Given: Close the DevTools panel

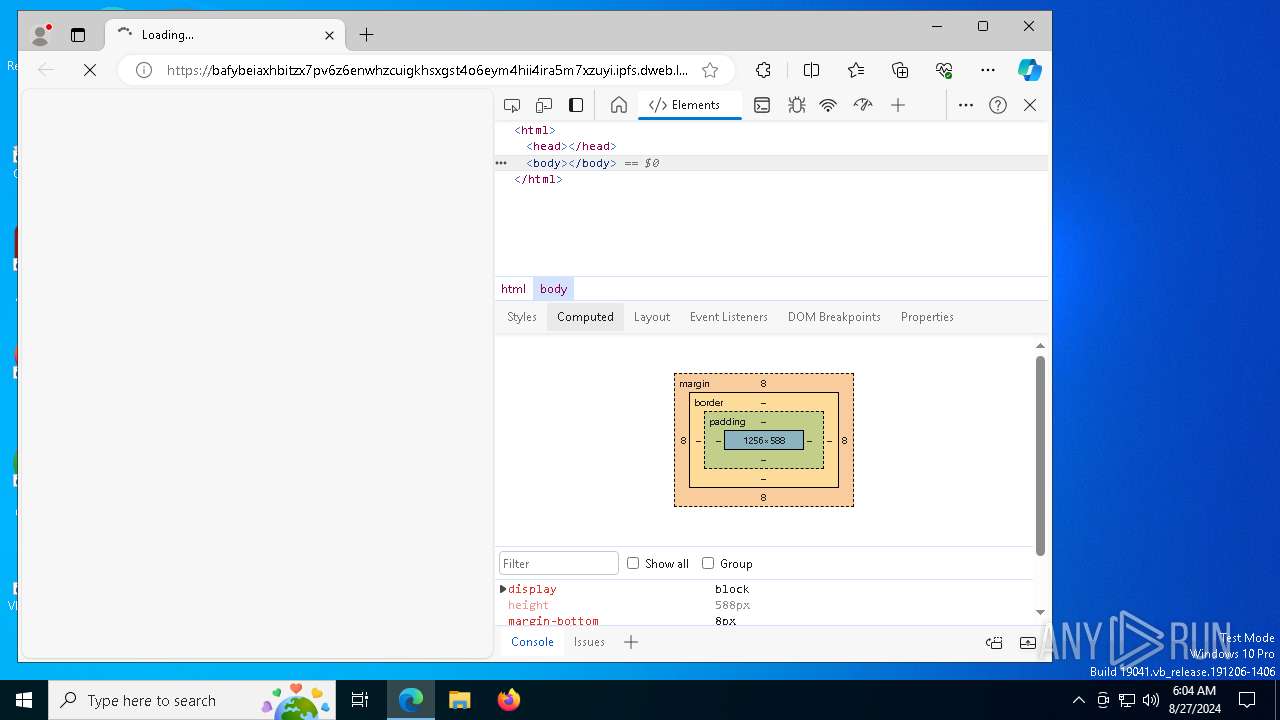Looking at the screenshot, I should click(1030, 105).
